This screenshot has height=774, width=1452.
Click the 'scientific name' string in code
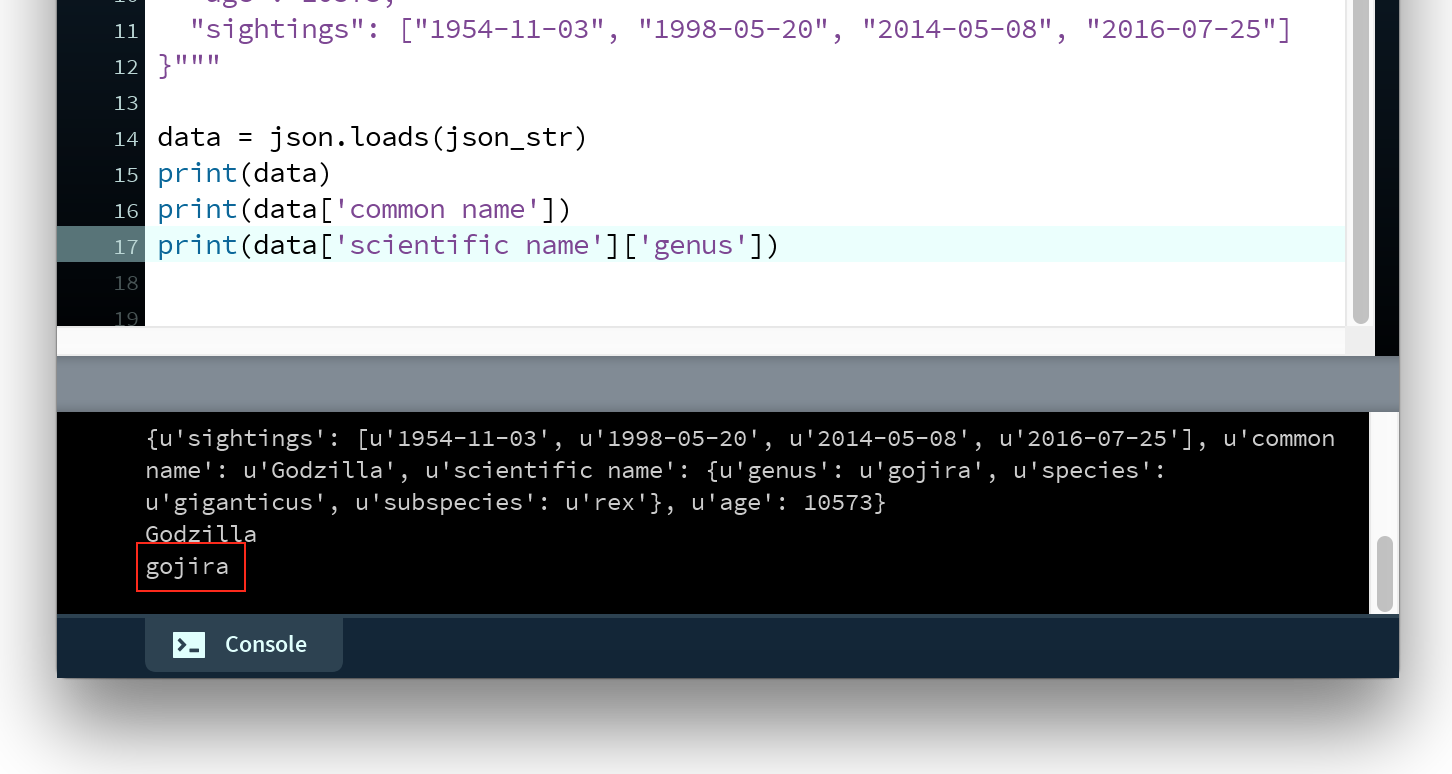[x=467, y=246]
